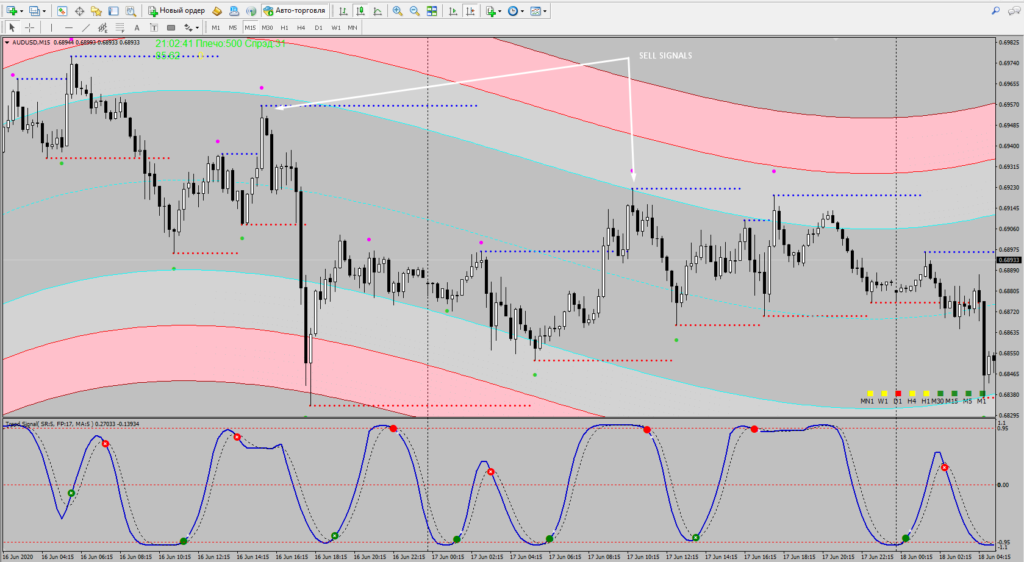Open the Tile Windows chart layout icon
Viewport: 1024px width, 562px height.
[430, 11]
